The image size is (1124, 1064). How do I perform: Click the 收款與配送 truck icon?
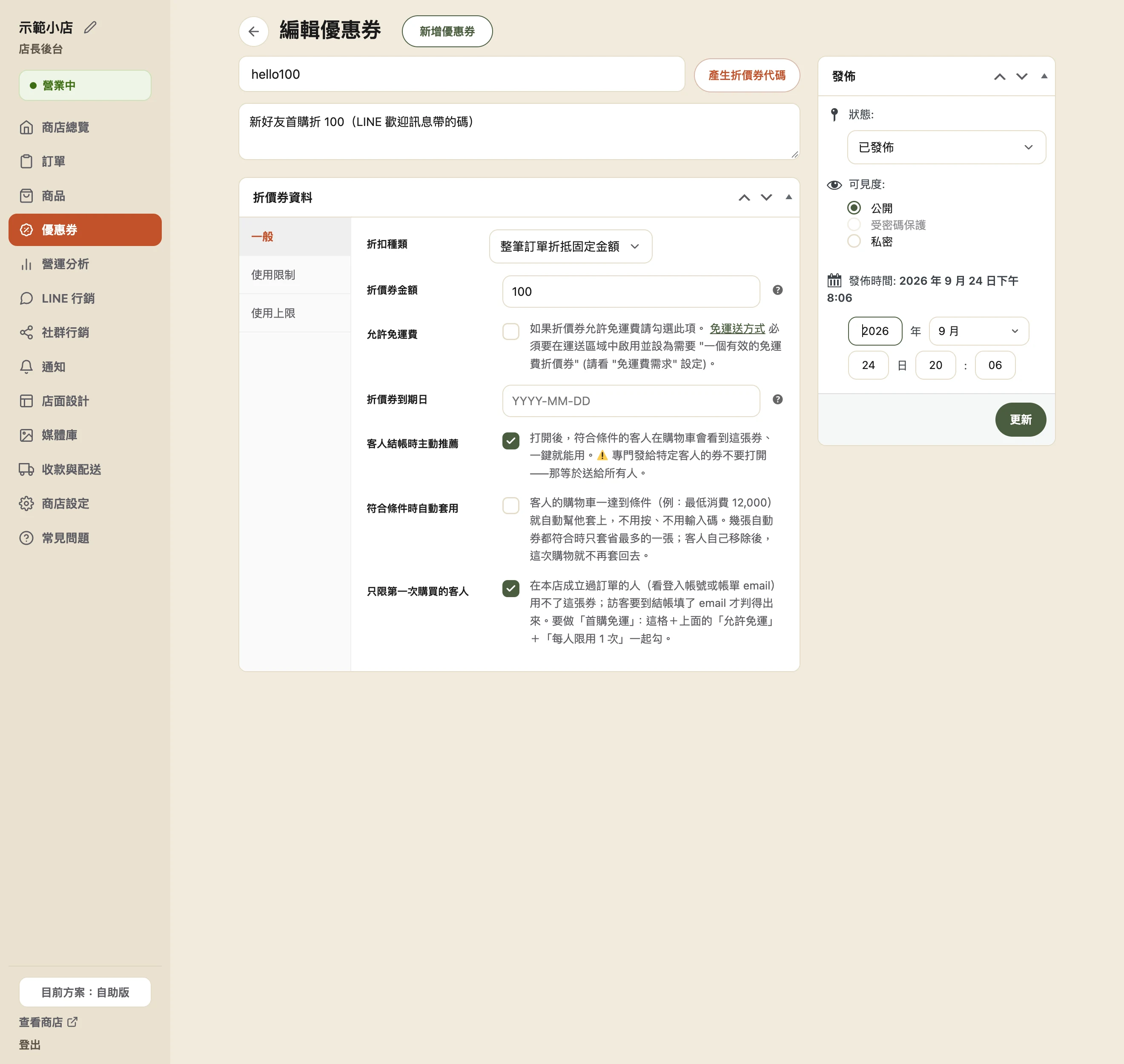(26, 469)
